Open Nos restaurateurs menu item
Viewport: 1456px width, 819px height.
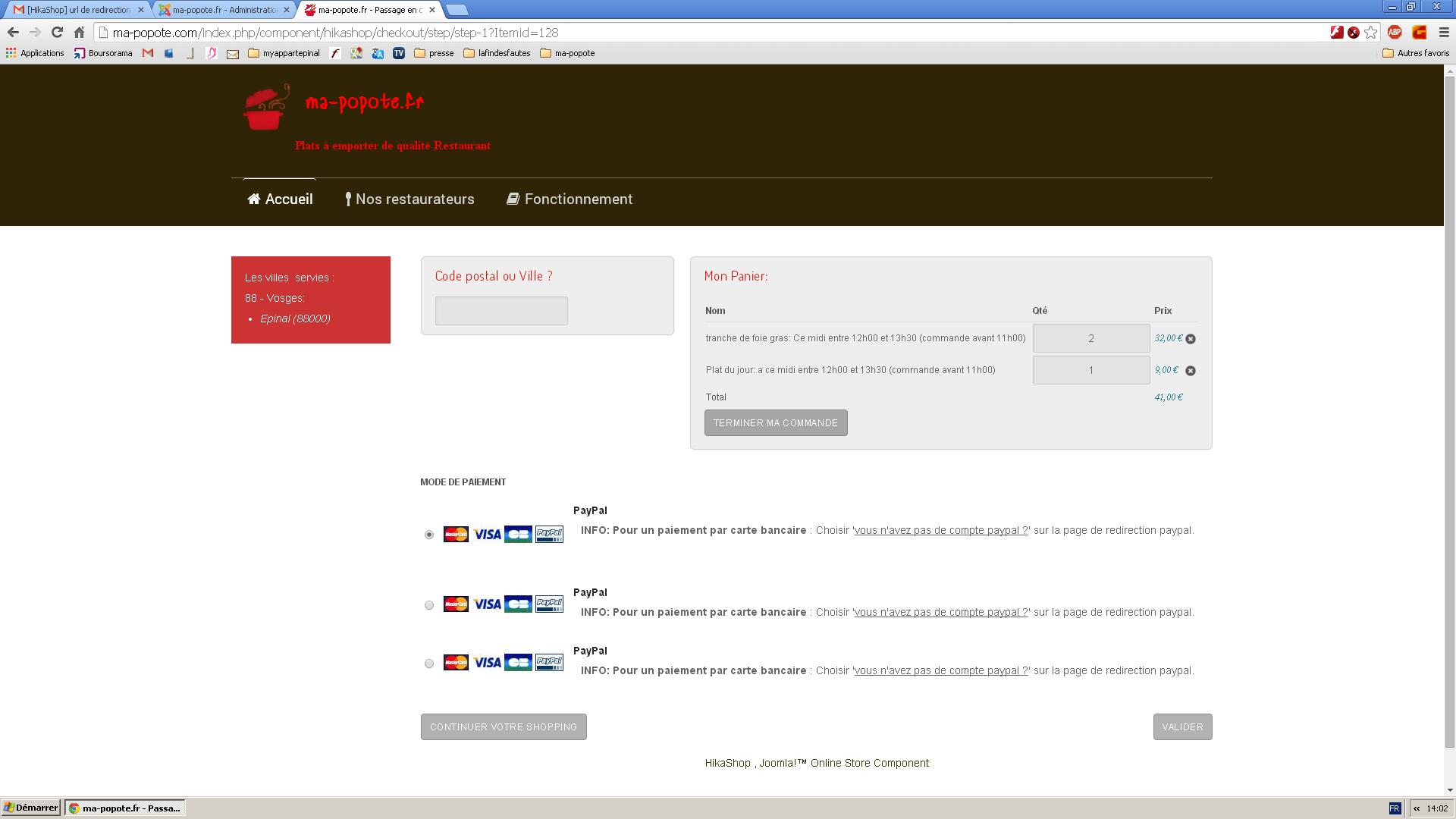[x=409, y=199]
